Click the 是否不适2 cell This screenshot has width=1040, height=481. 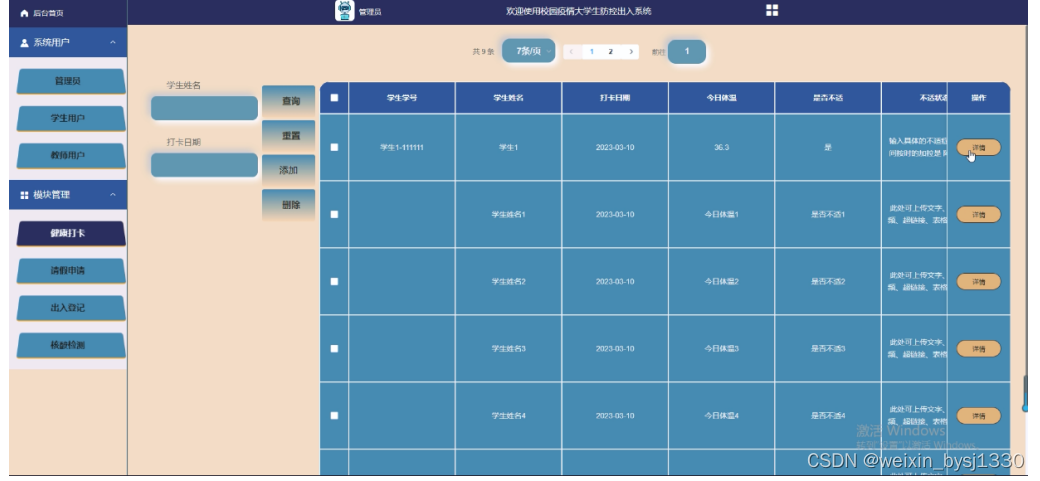click(x=828, y=281)
